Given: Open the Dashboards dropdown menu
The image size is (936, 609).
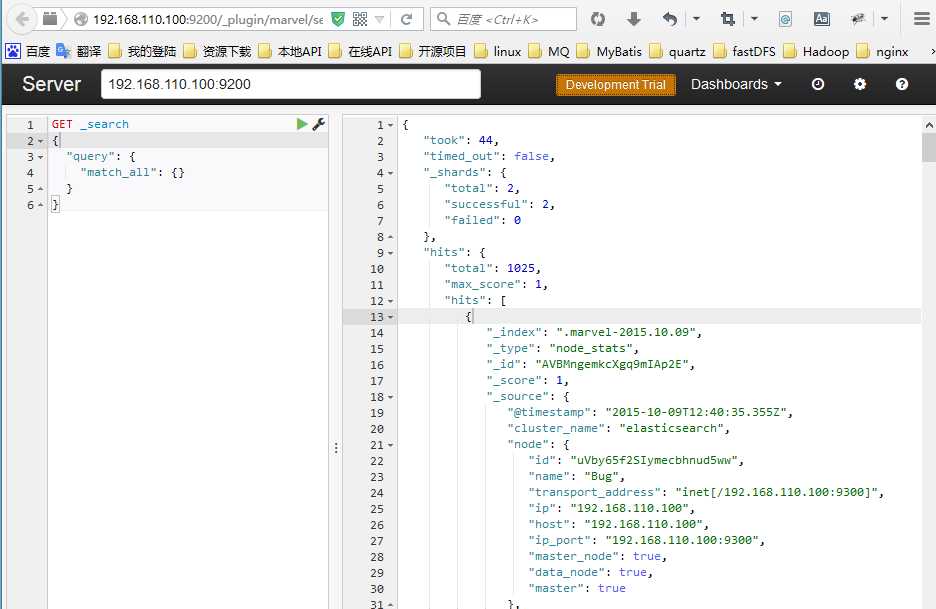Looking at the screenshot, I should coord(736,84).
